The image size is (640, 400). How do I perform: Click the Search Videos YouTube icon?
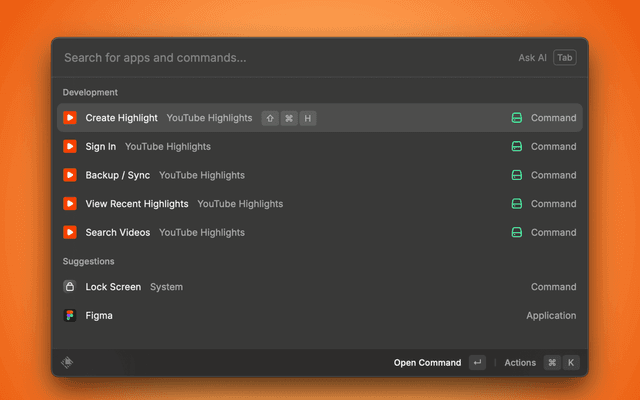(x=70, y=232)
